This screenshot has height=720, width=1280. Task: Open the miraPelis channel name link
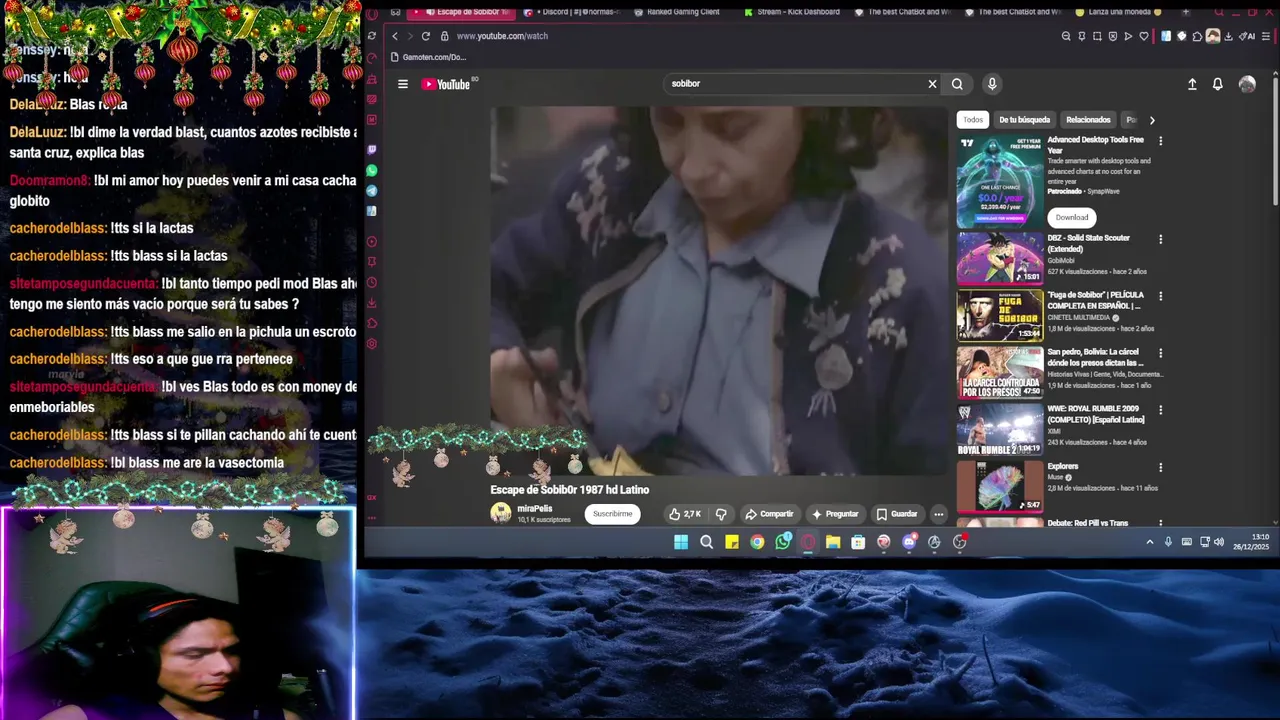535,509
